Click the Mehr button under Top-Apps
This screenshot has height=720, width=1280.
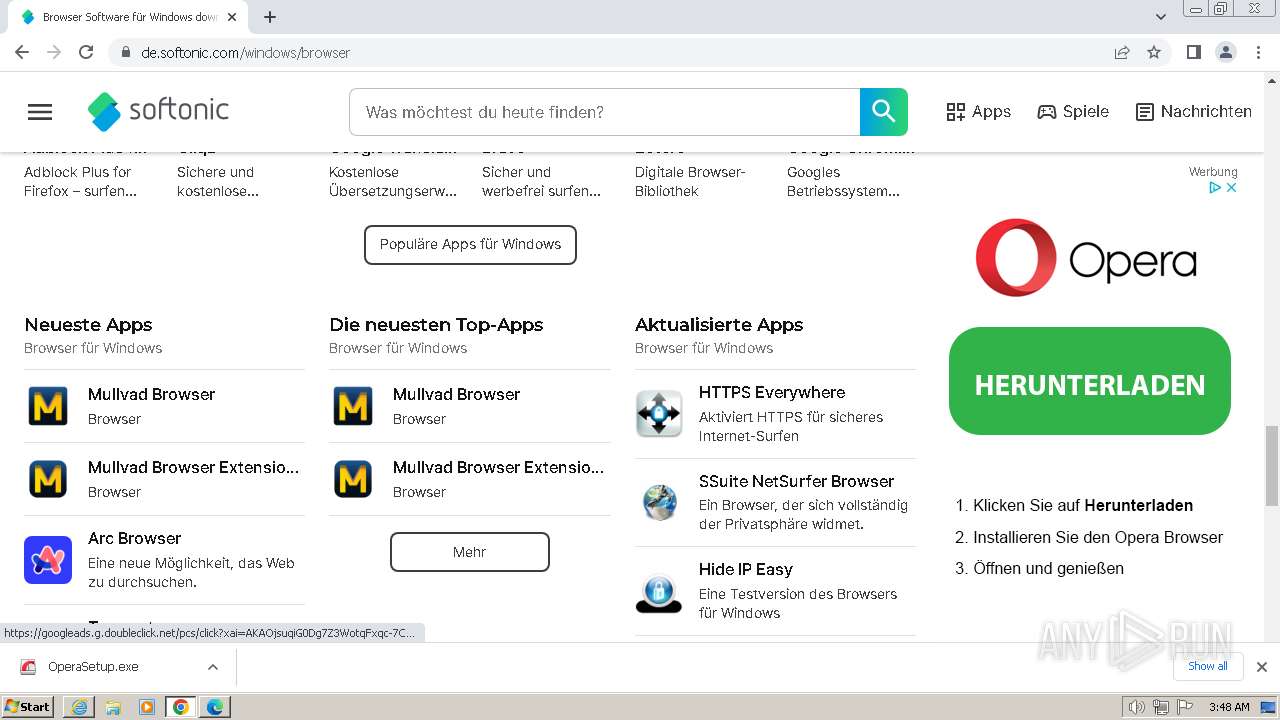point(469,552)
